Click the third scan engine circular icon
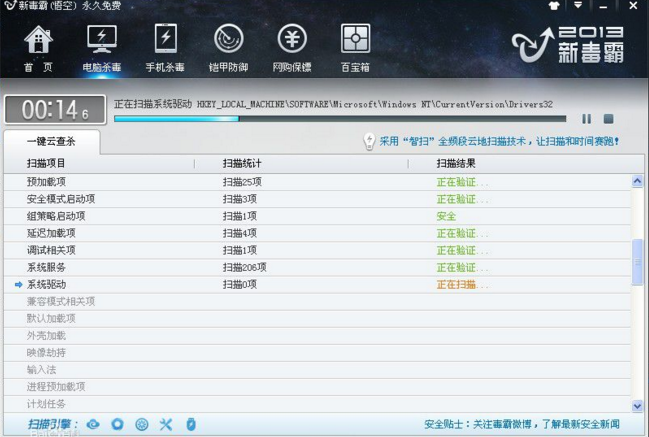This screenshot has width=649, height=437. [x=142, y=424]
